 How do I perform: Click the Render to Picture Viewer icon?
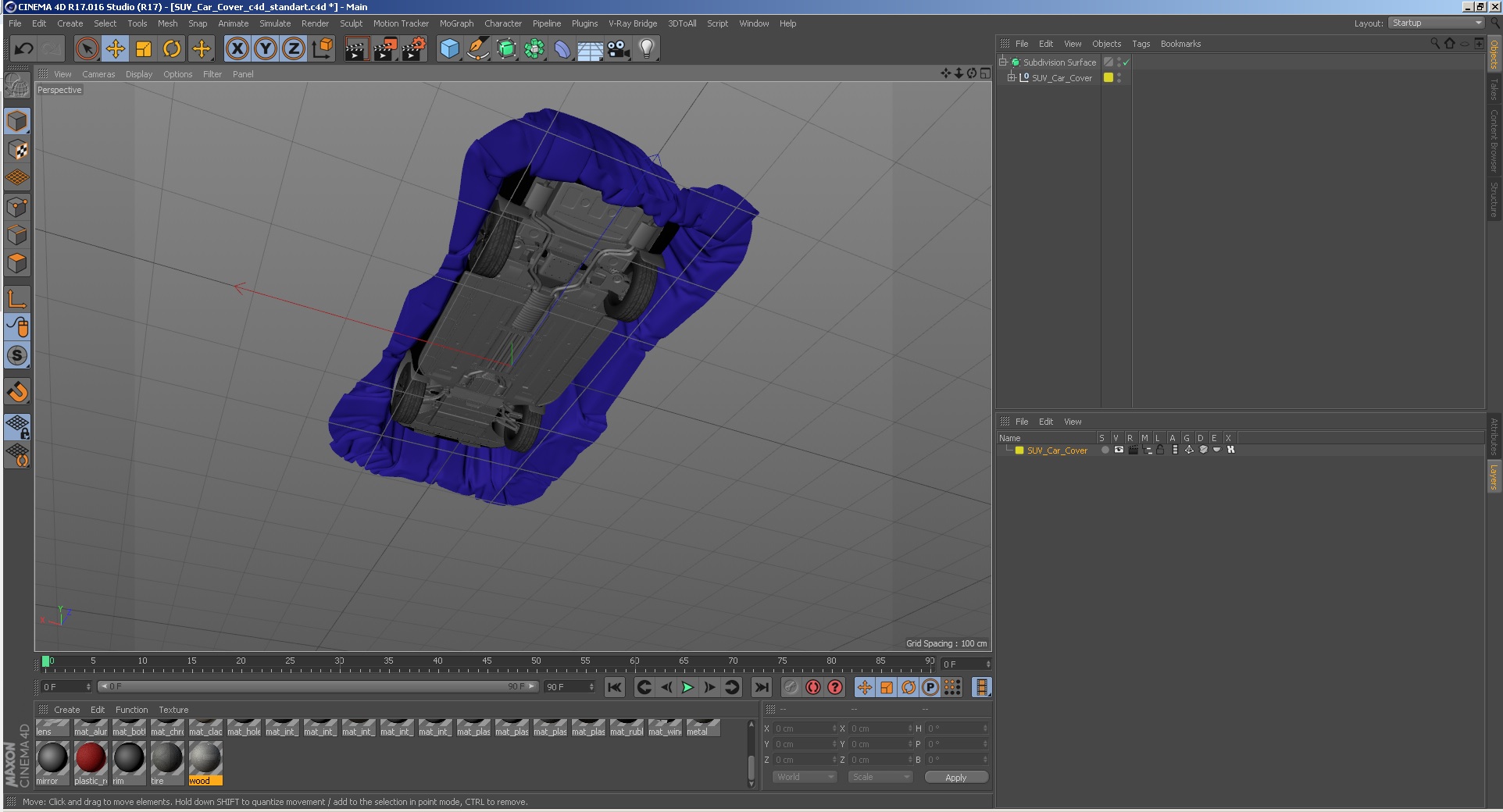pyautogui.click(x=384, y=49)
